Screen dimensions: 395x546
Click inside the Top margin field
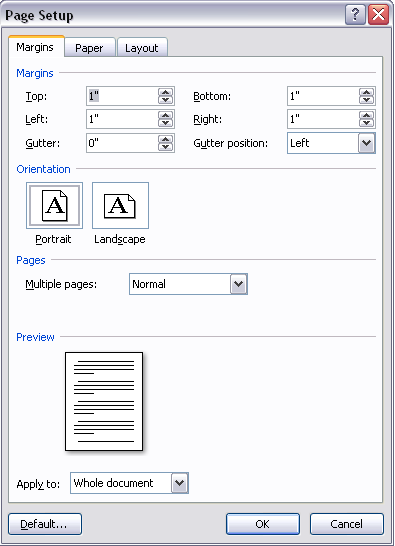[122, 96]
